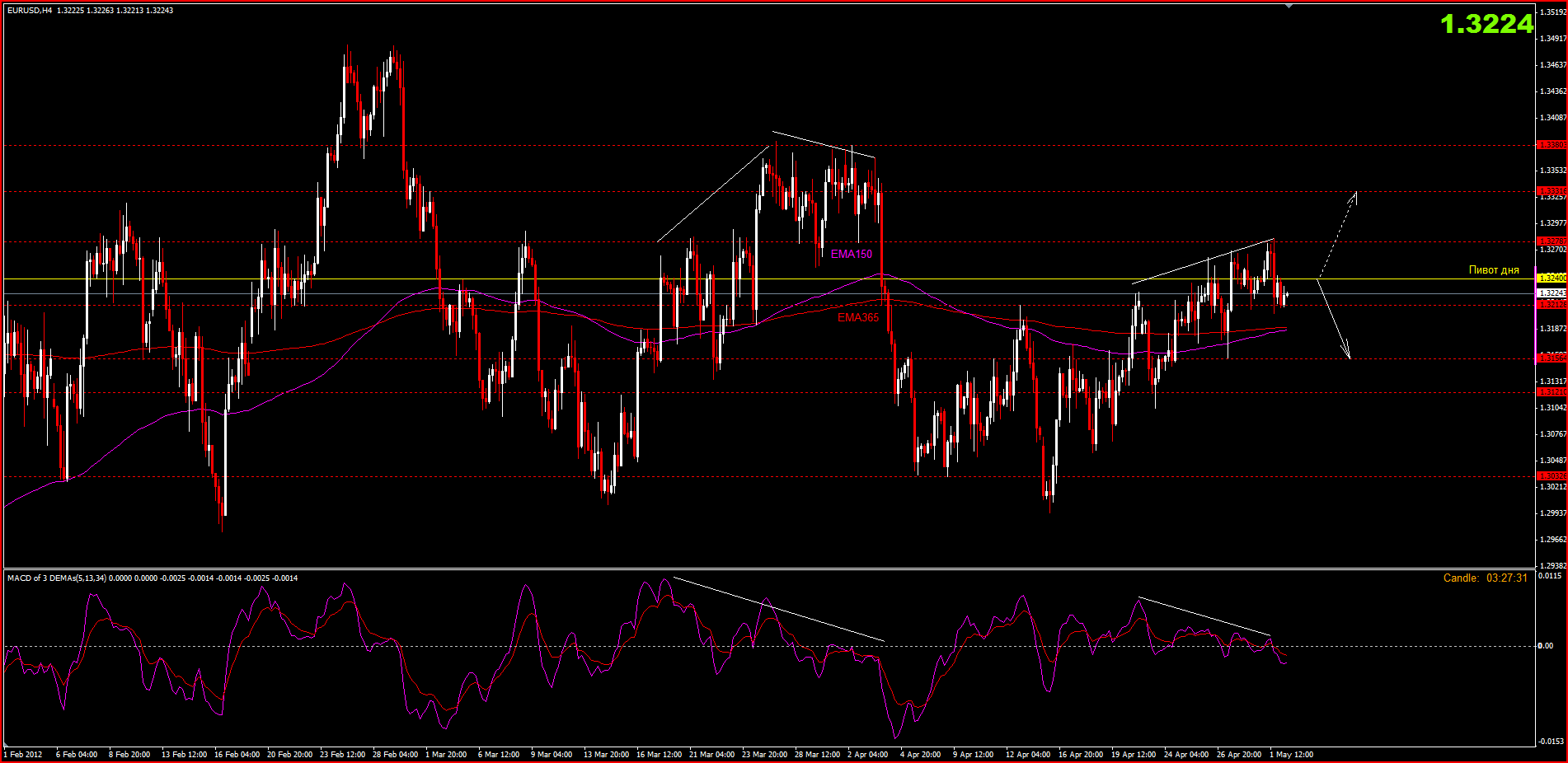Click the '1 Mar 20:00' time label
This screenshot has width=1568, height=763.
[x=446, y=754]
